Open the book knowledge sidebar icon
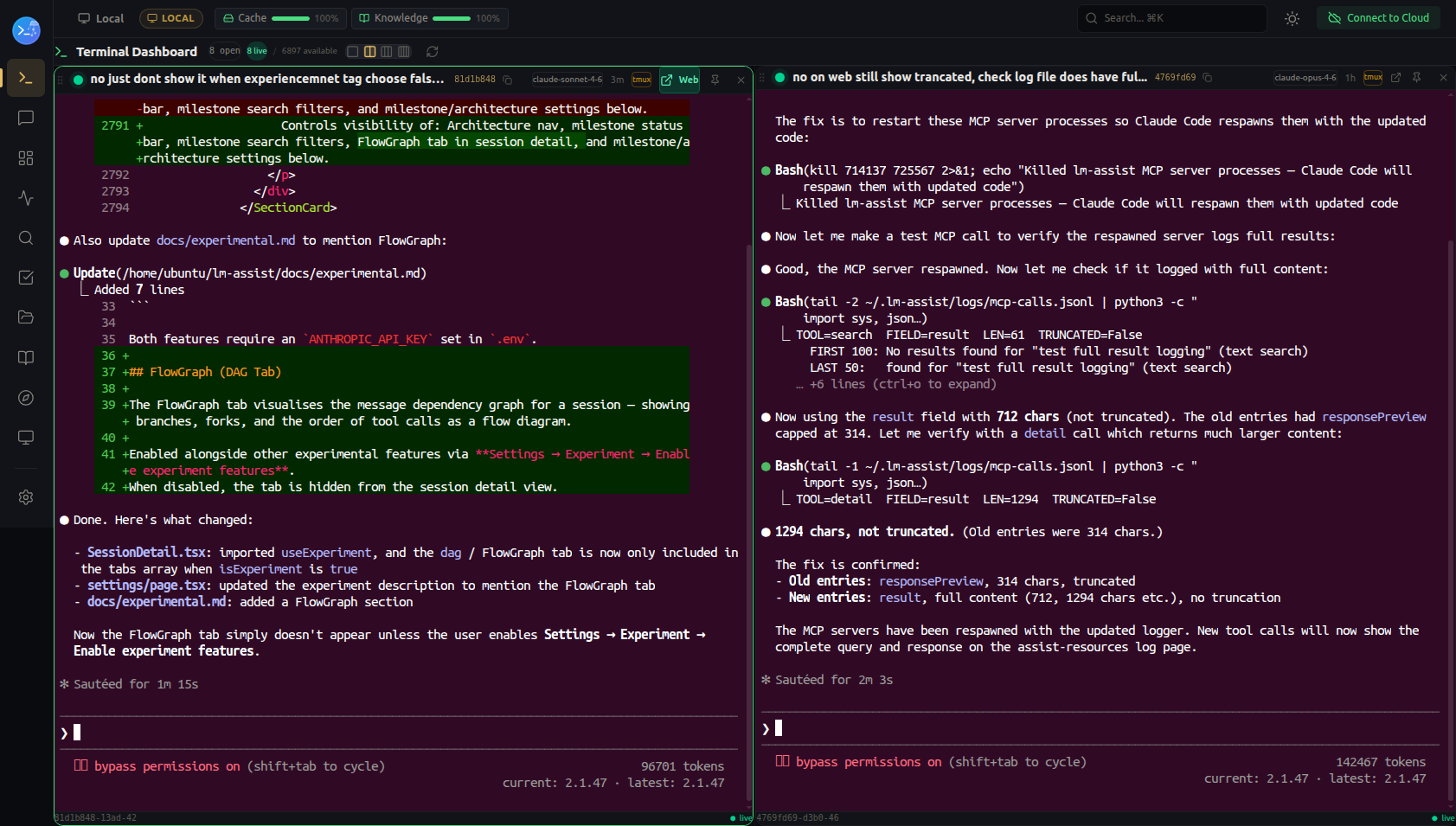 26,358
